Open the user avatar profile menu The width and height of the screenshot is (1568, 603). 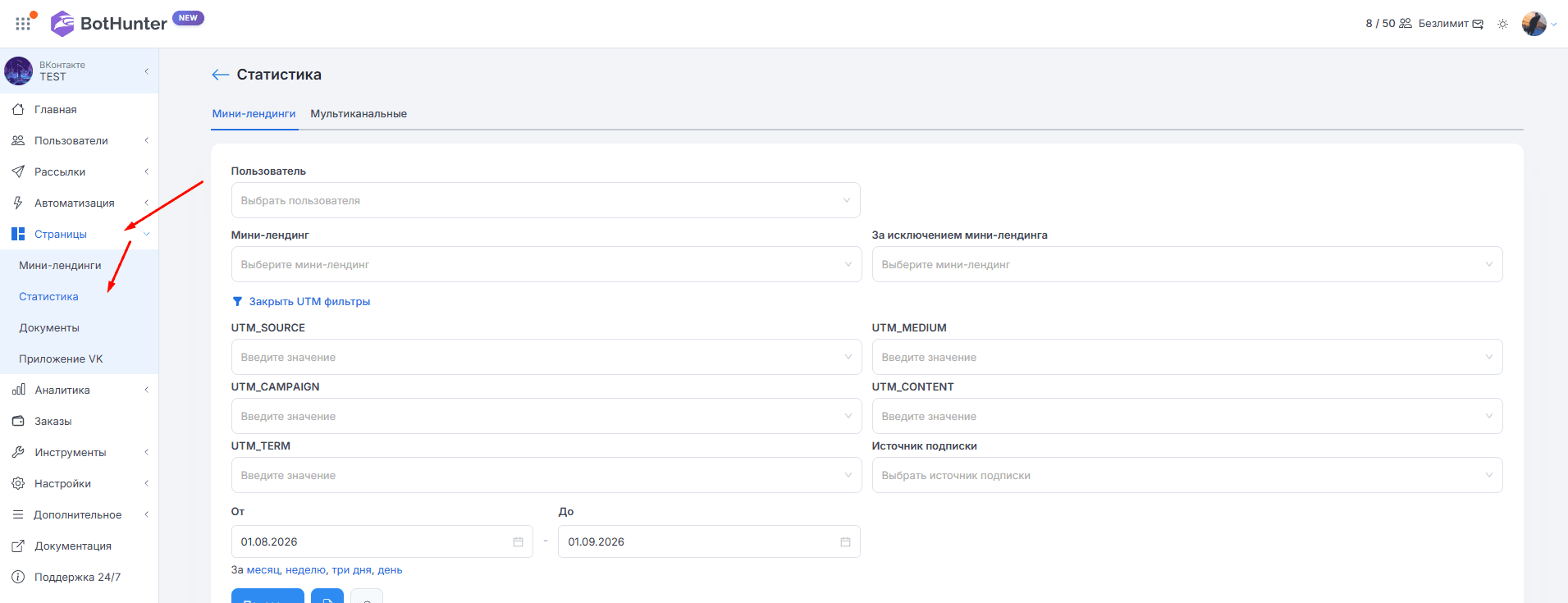click(1534, 24)
